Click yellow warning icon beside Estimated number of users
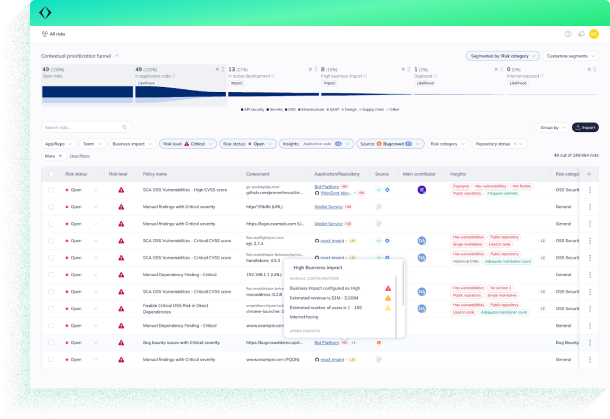 pos(388,308)
